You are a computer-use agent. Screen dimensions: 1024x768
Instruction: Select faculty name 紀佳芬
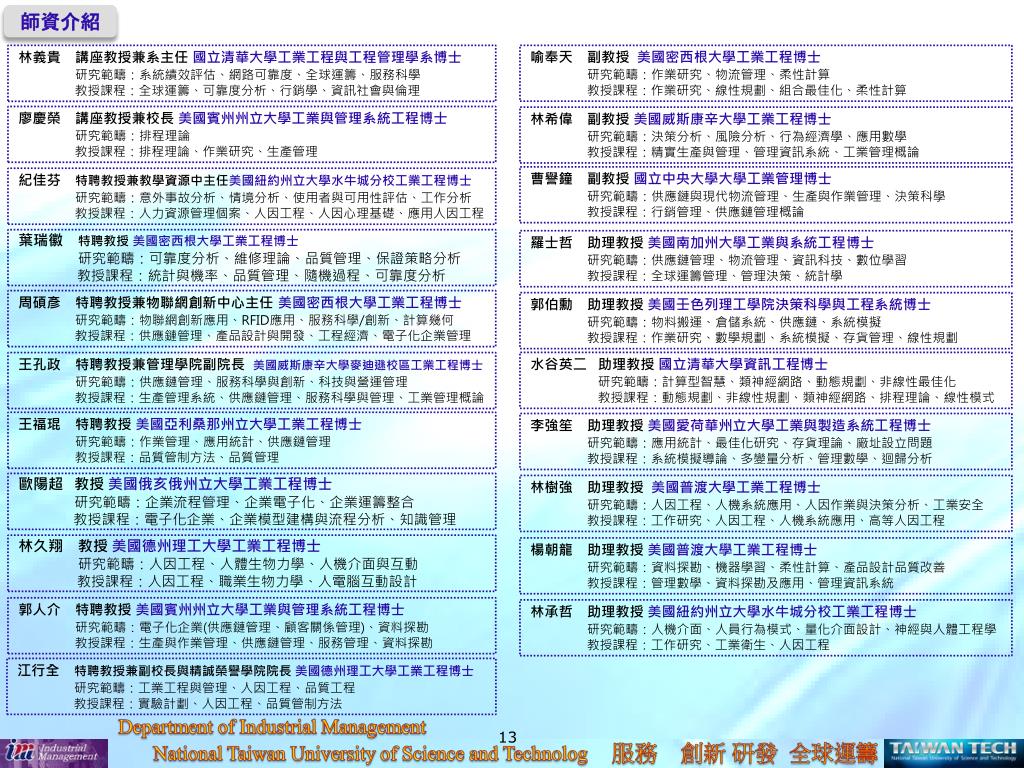[x=39, y=180]
